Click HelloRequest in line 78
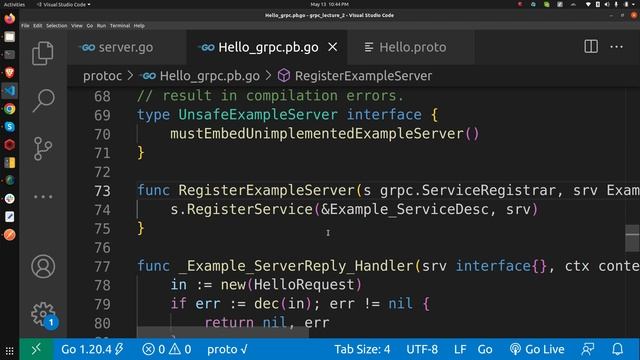 pos(304,284)
